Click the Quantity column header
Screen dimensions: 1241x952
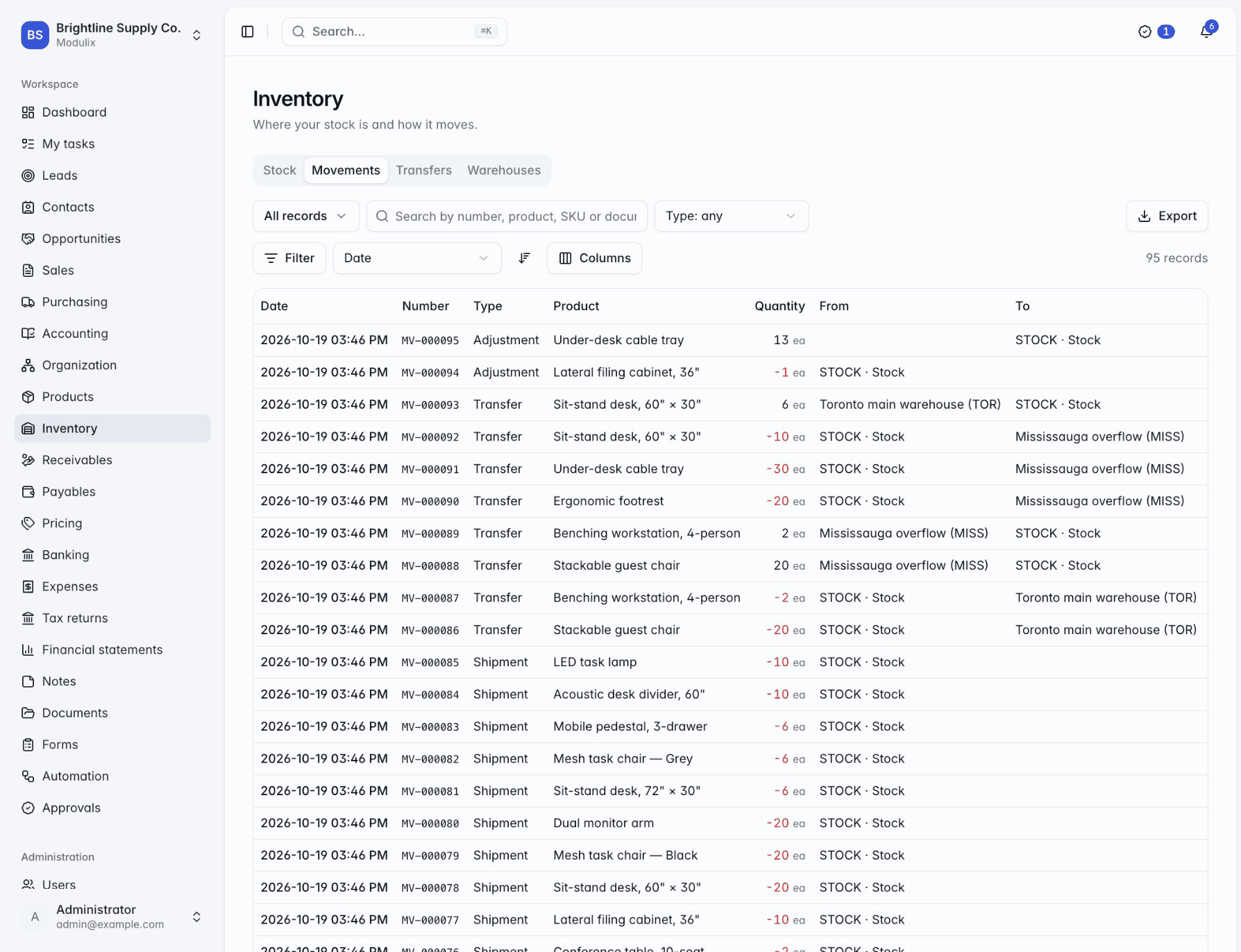pos(779,306)
